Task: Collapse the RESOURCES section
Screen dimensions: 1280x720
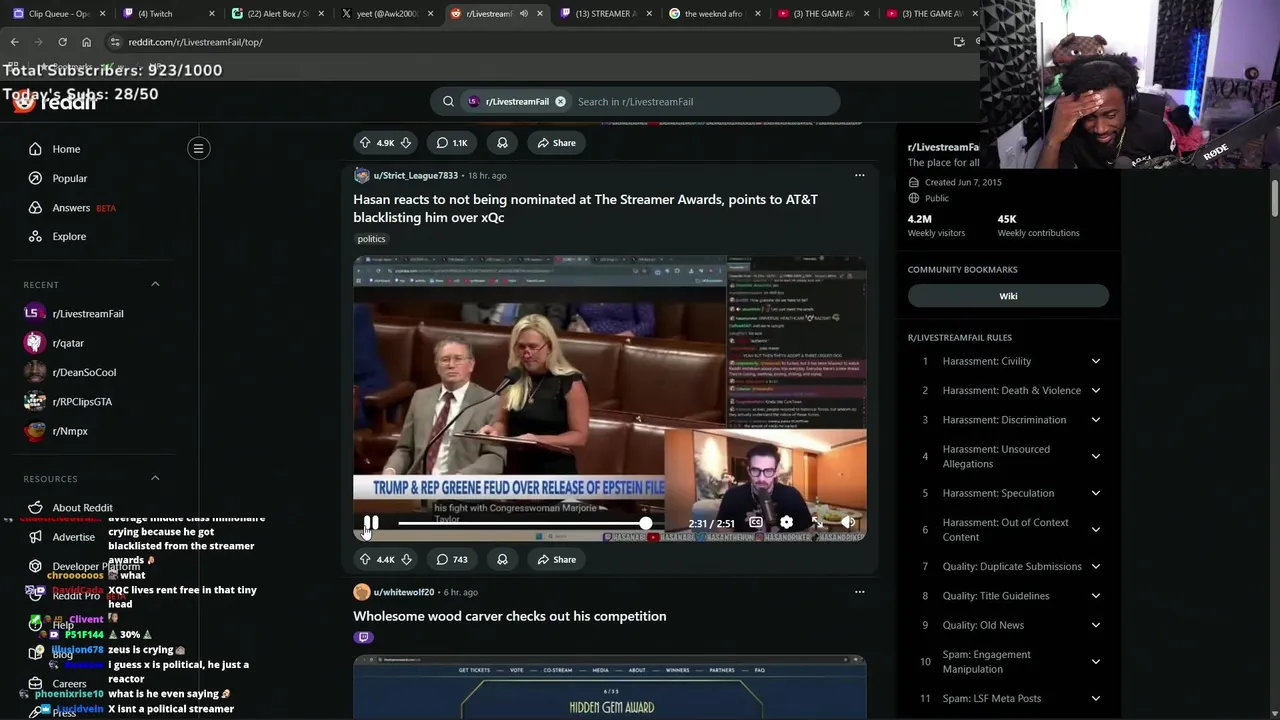Action: click(x=155, y=478)
